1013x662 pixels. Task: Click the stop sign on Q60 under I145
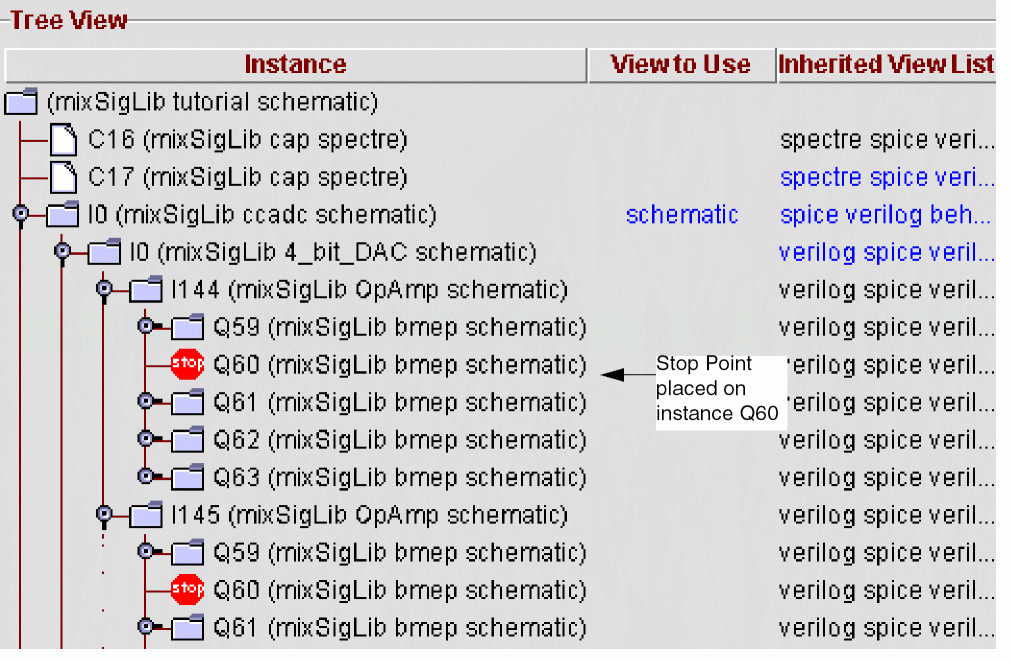[x=187, y=590]
